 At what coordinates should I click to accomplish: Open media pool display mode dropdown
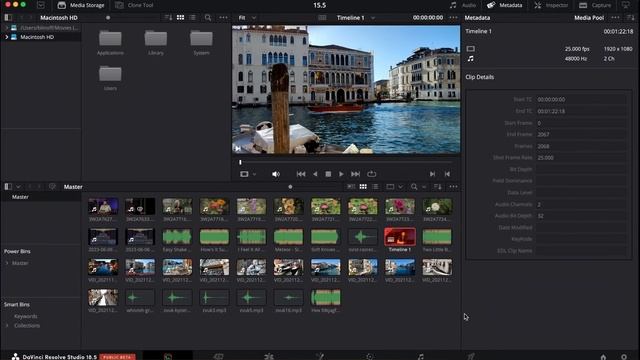click(394, 187)
